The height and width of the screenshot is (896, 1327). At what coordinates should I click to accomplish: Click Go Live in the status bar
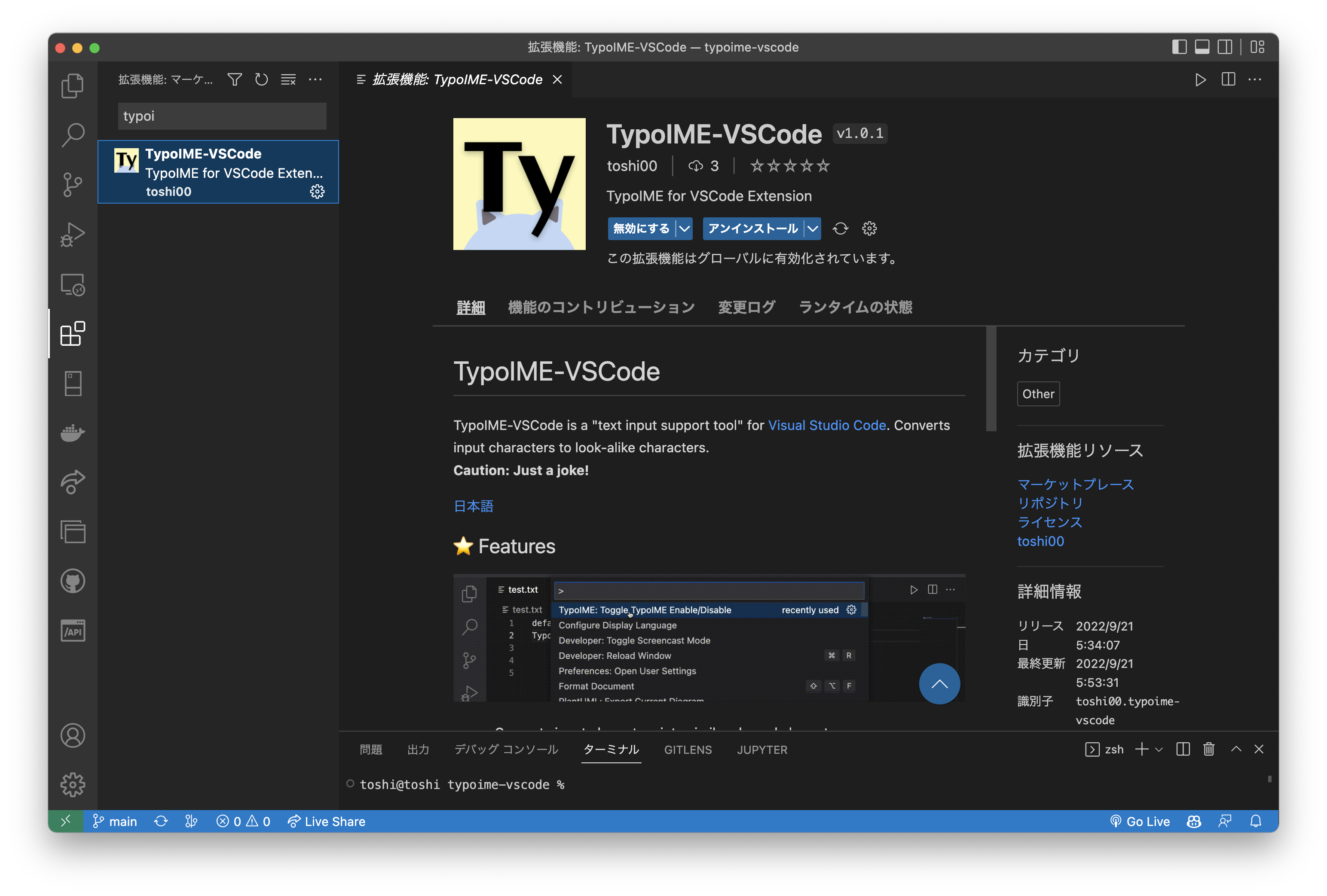[x=1140, y=821]
